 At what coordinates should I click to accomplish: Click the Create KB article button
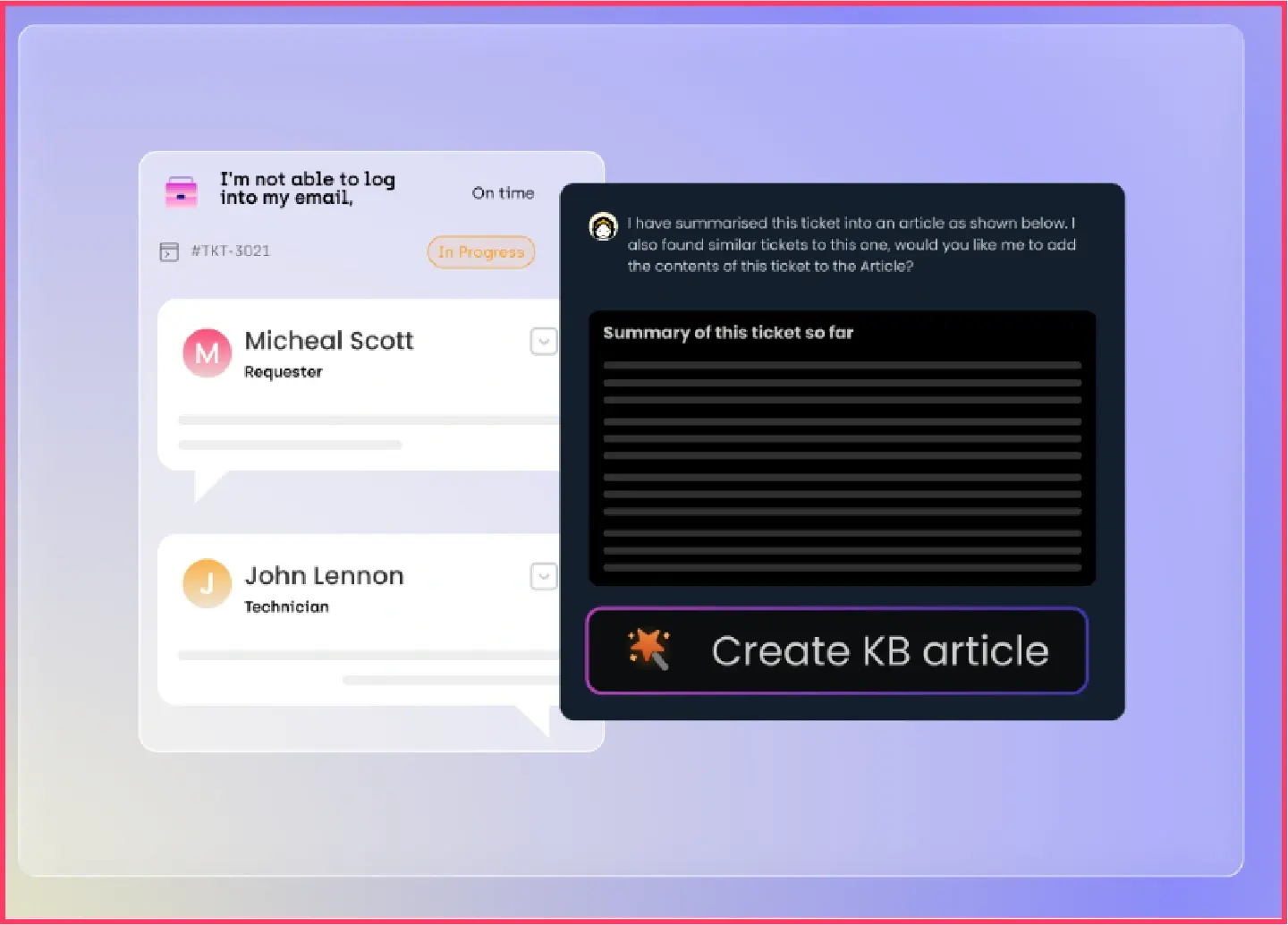pyautogui.click(x=837, y=651)
